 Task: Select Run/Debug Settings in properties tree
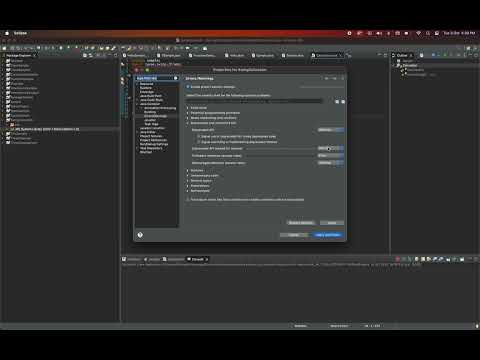(154, 144)
